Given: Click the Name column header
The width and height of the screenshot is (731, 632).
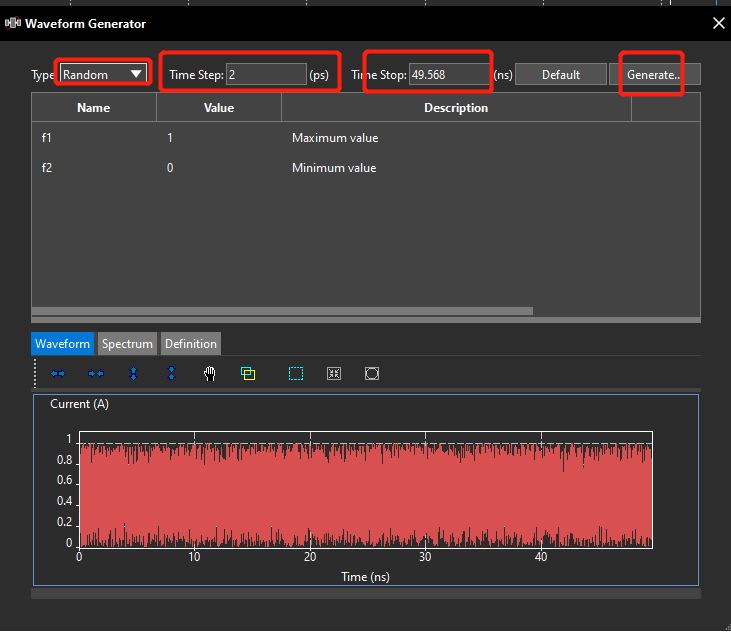Looking at the screenshot, I should click(x=94, y=108).
